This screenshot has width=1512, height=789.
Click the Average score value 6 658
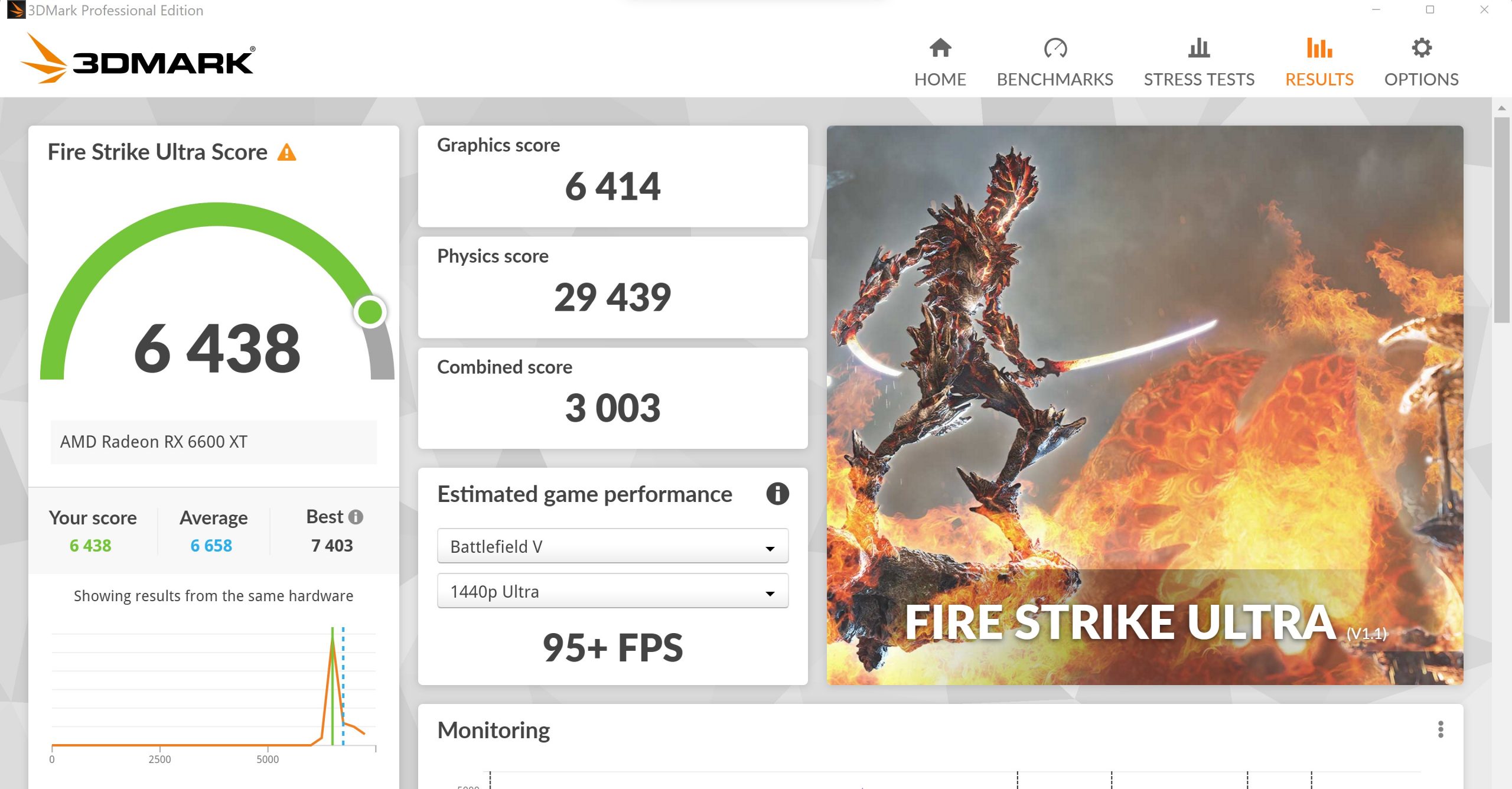tap(211, 545)
